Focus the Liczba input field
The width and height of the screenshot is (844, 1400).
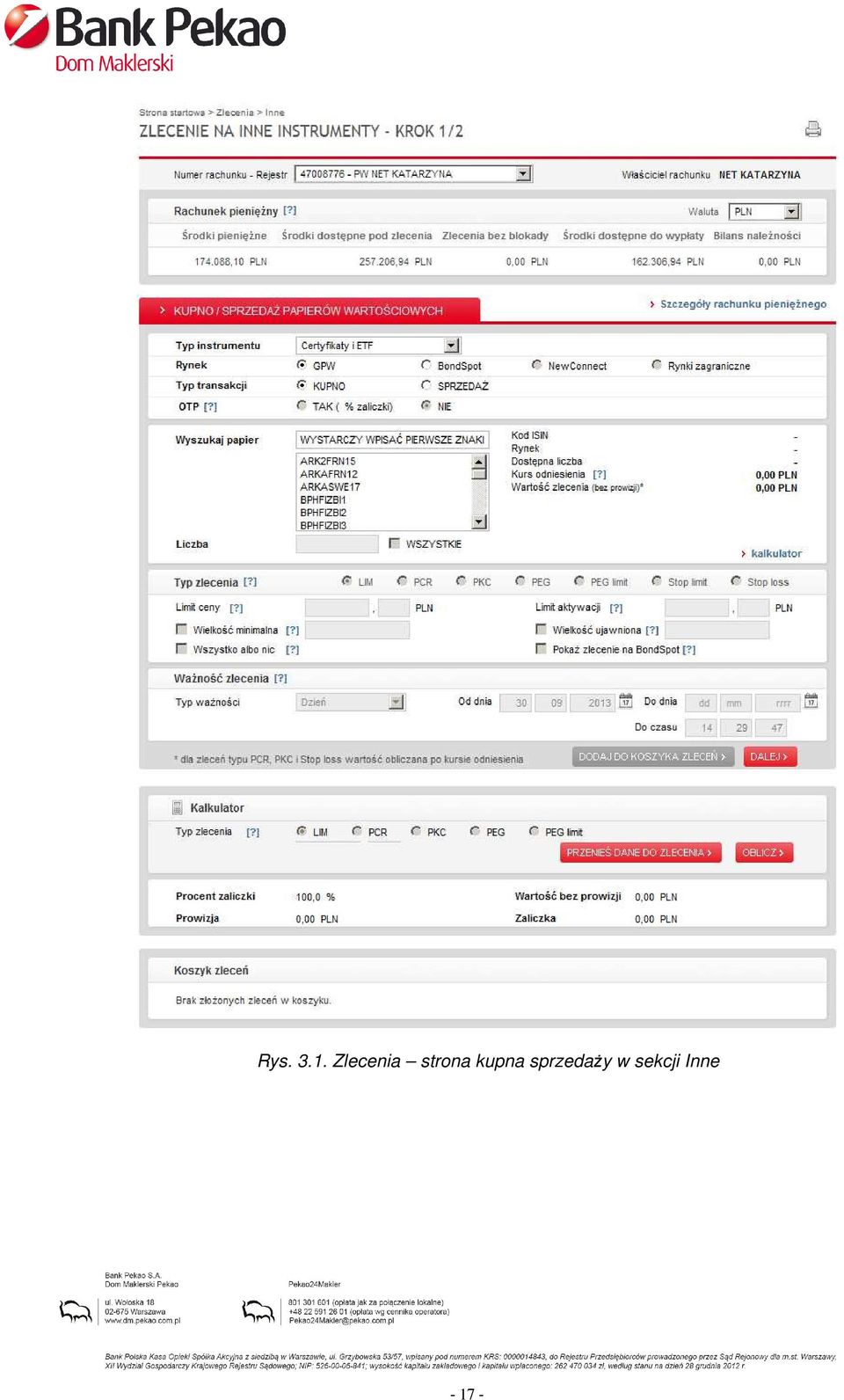click(x=337, y=544)
